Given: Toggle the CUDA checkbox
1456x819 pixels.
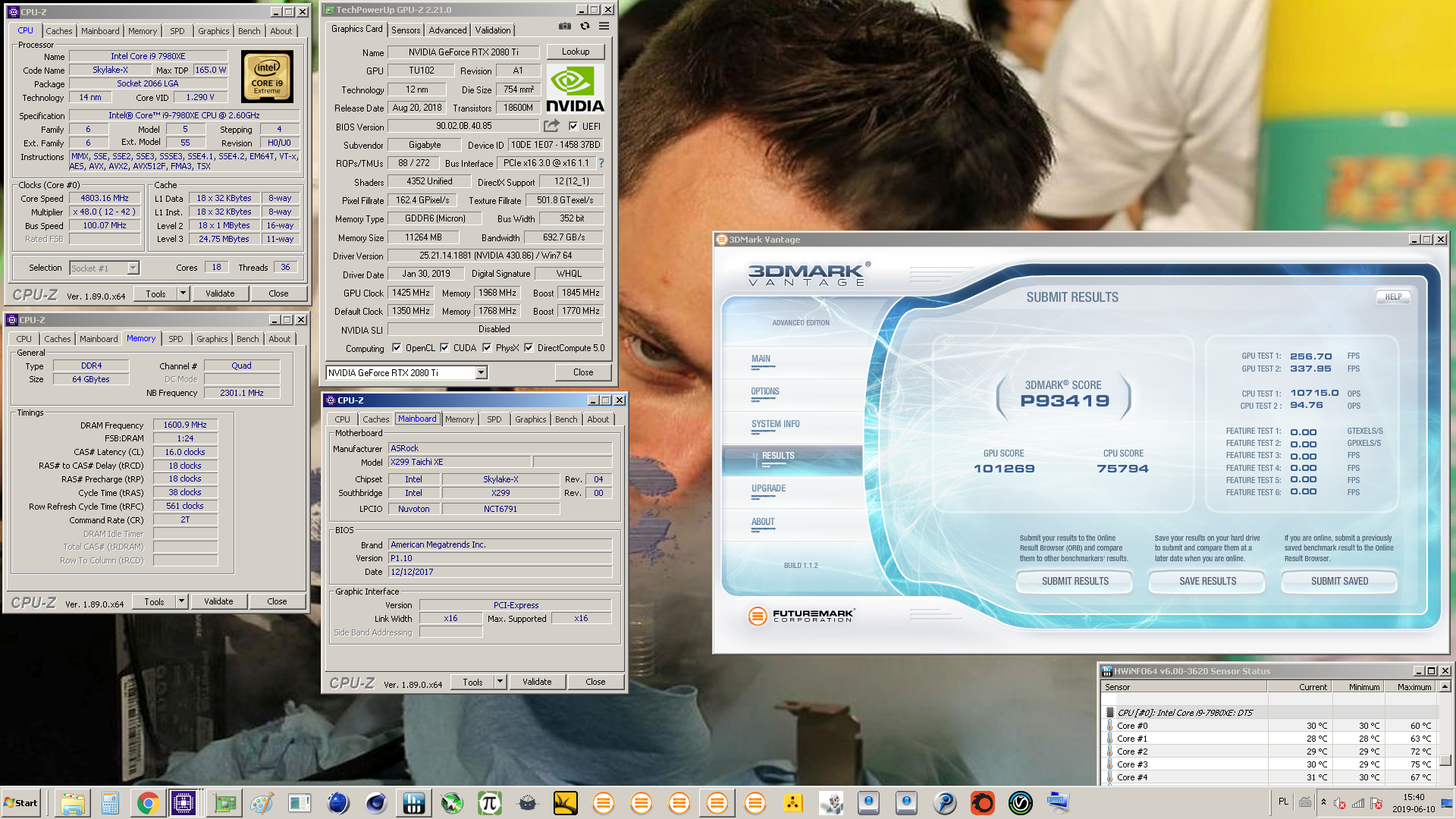Looking at the screenshot, I should pos(444,348).
